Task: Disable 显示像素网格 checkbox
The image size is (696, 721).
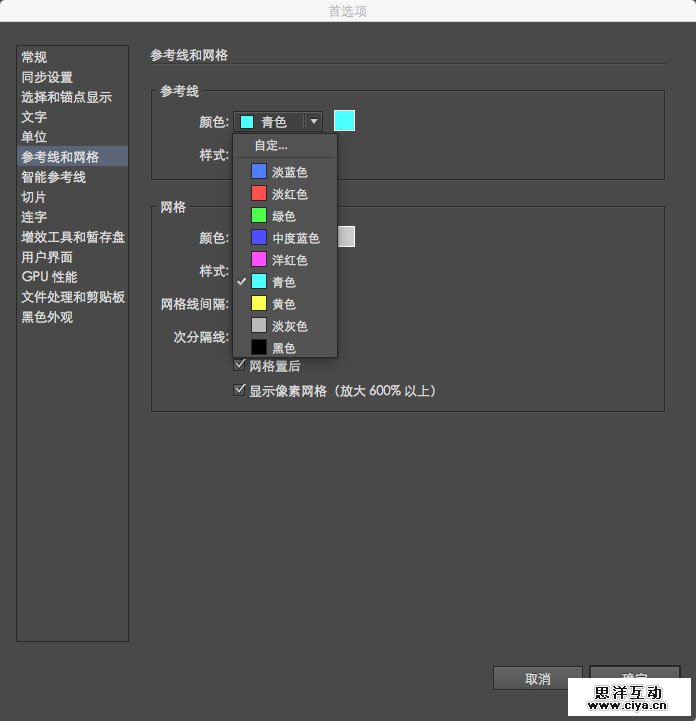Action: tap(239, 390)
